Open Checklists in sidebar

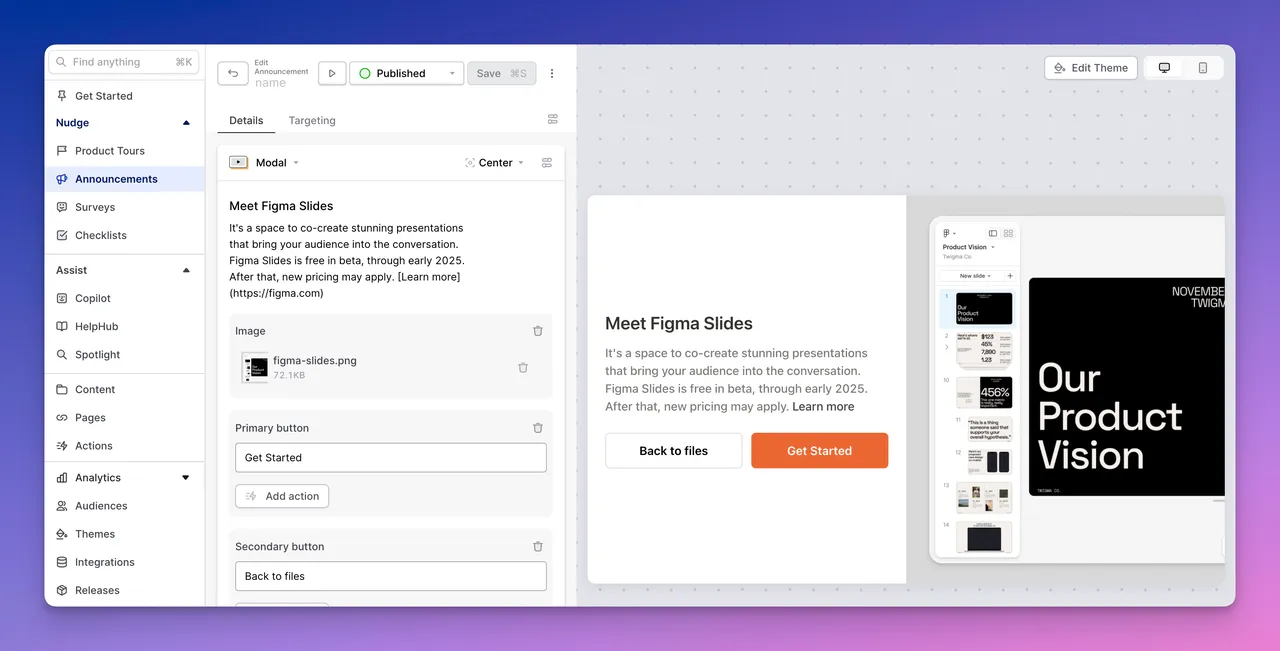(124, 235)
